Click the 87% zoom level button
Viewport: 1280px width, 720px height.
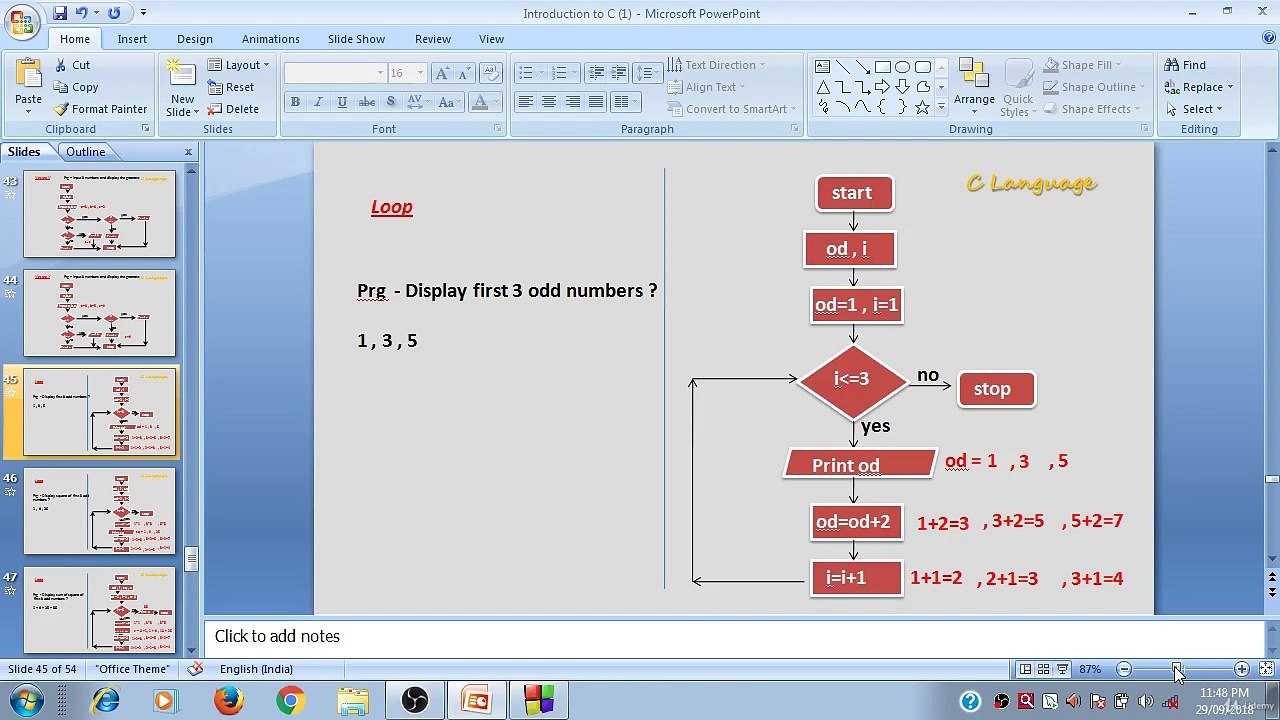coord(1090,669)
